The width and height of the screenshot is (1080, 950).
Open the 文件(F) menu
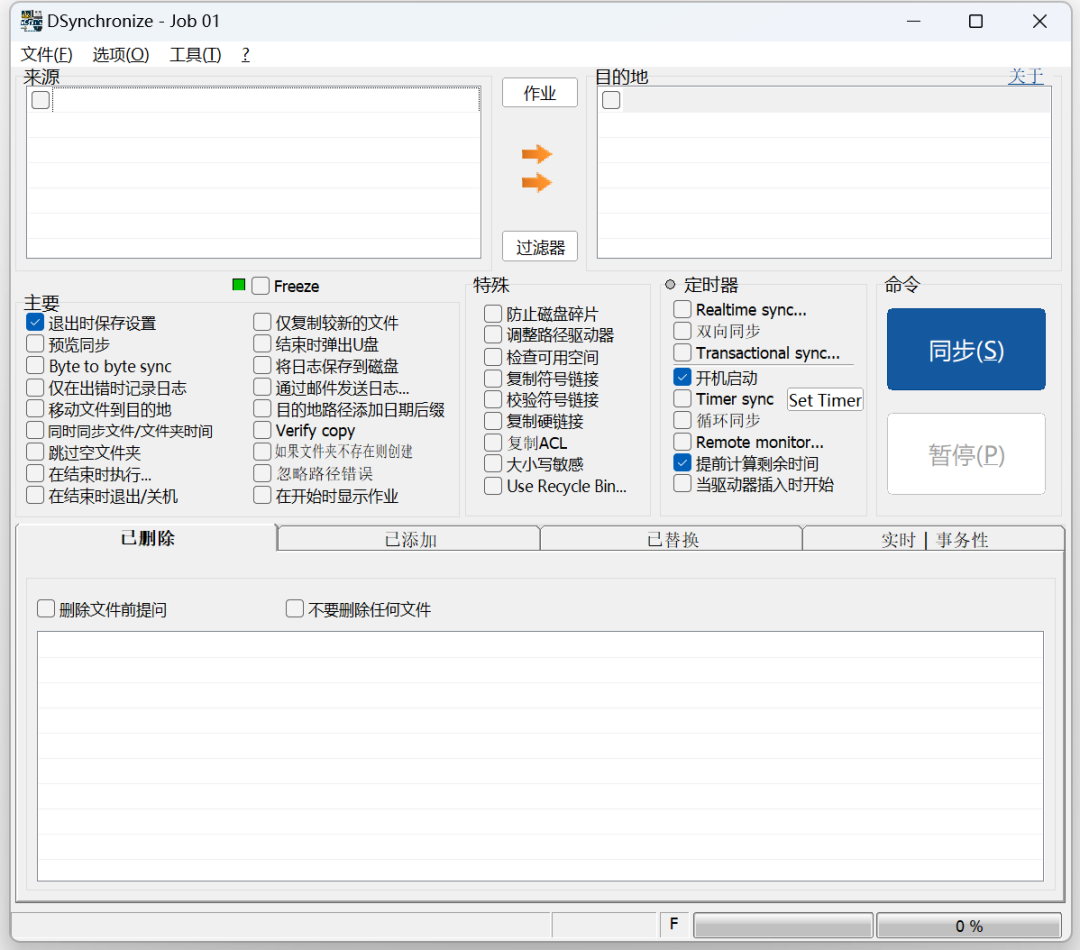(x=46, y=54)
